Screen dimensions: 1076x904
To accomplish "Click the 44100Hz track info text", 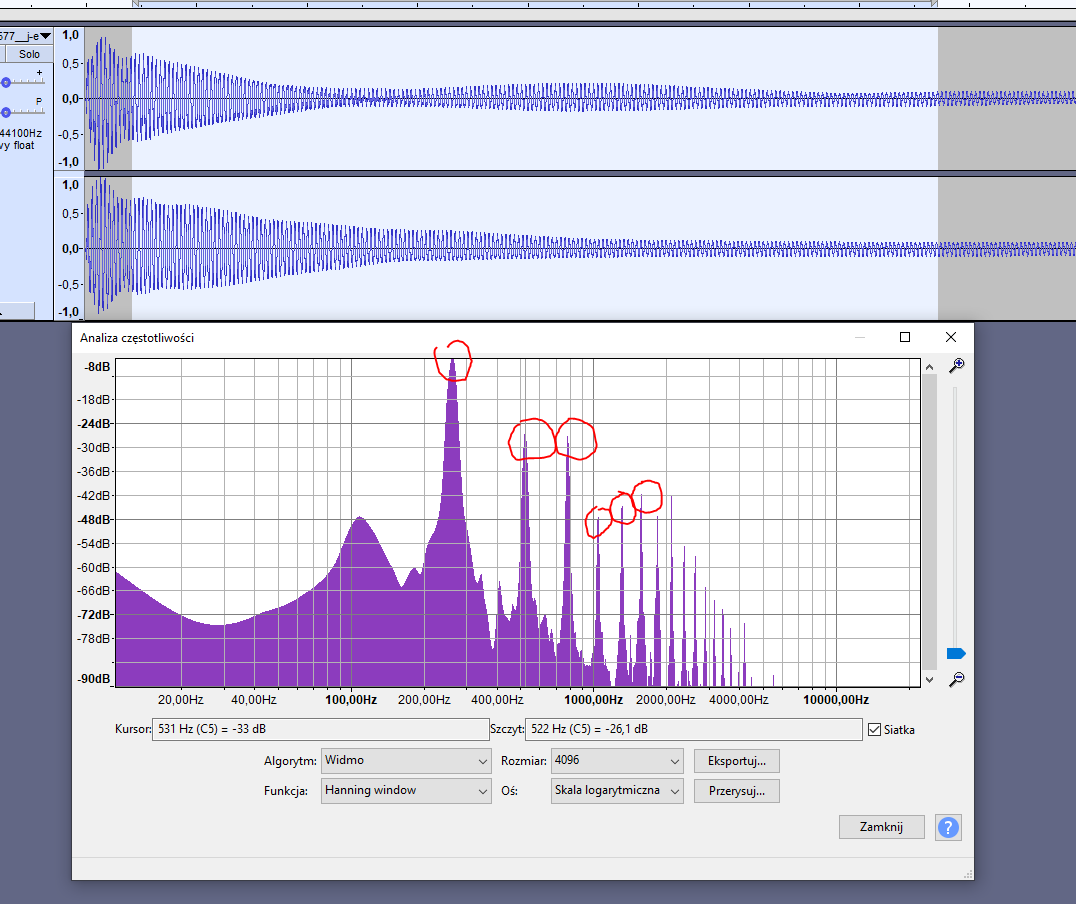I will pos(21,133).
